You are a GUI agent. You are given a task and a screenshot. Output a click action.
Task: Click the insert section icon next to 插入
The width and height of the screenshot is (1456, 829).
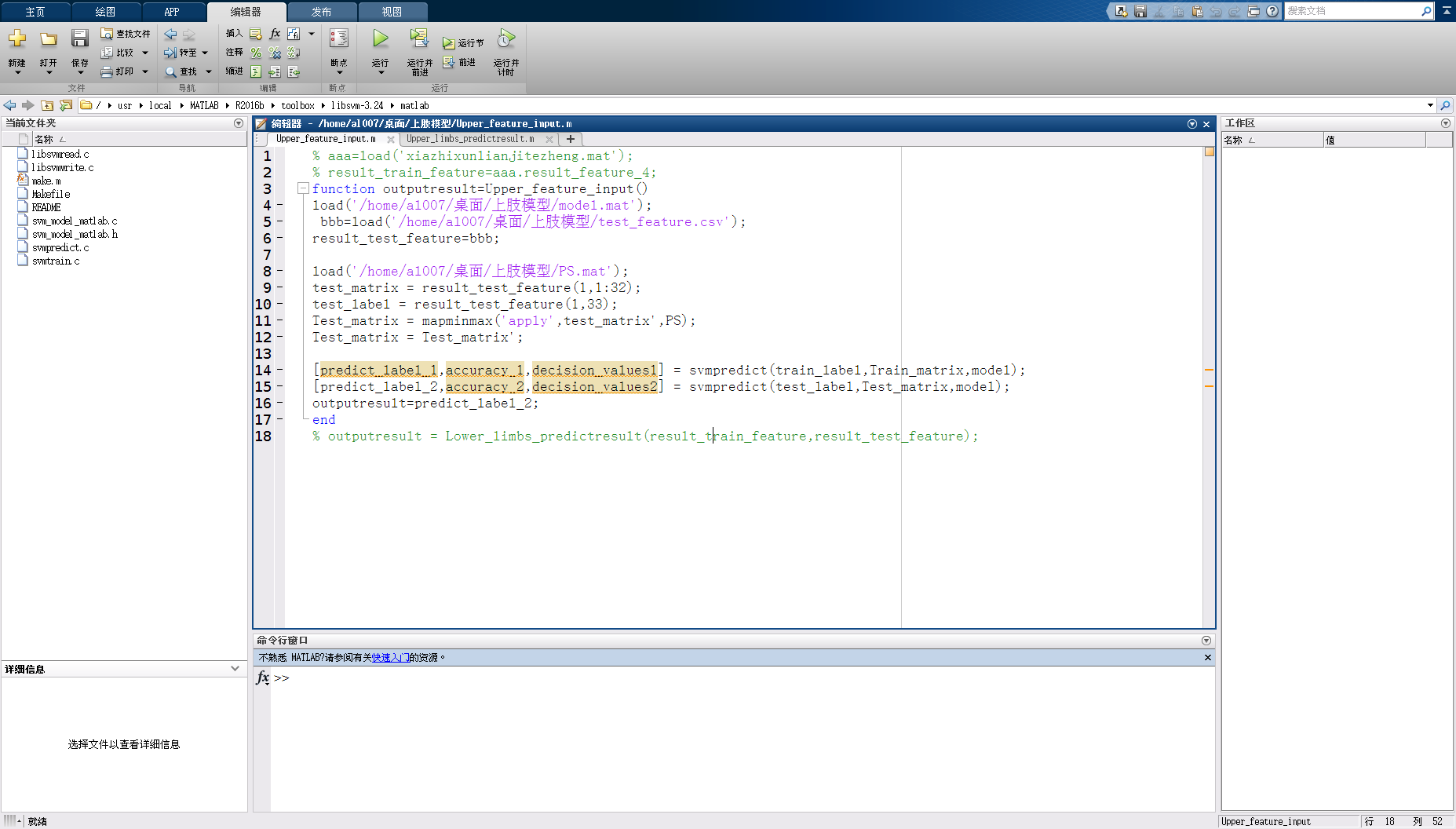(256, 34)
